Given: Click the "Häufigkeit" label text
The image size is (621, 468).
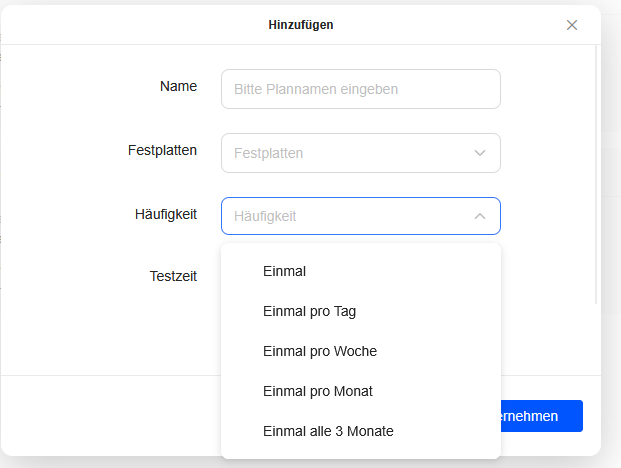Looking at the screenshot, I should coord(165,214).
